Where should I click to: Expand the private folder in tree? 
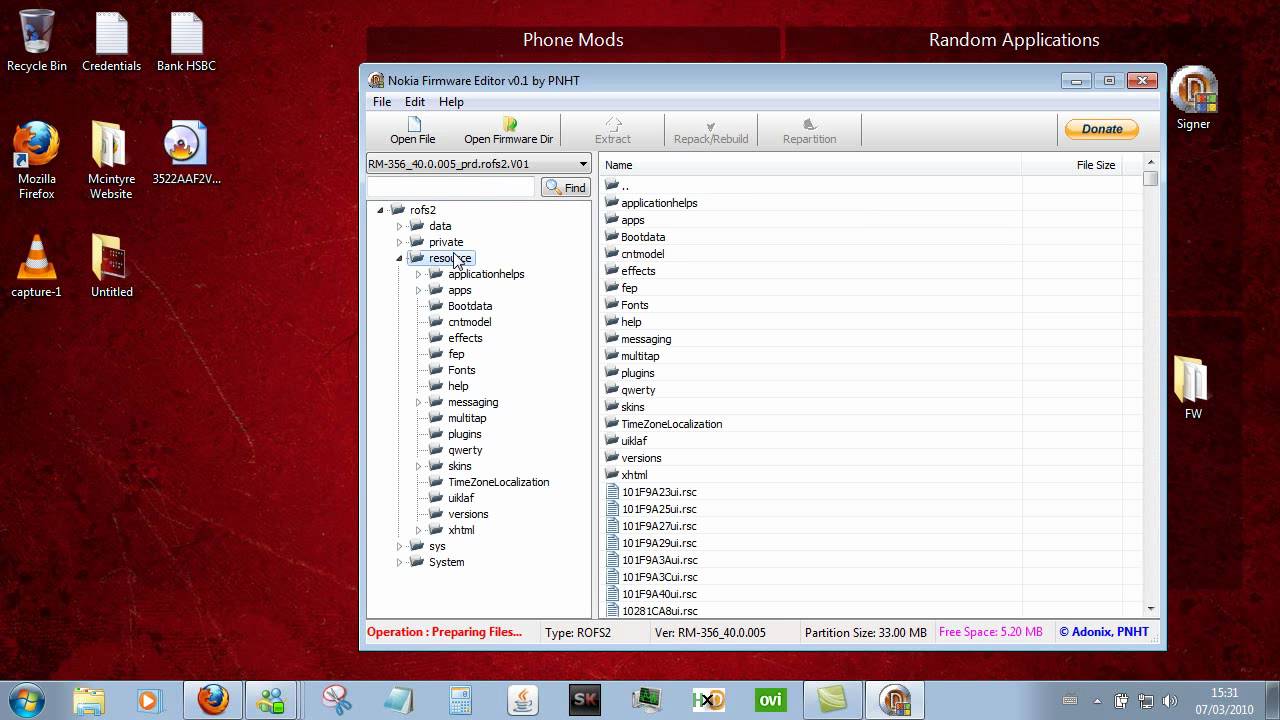pos(399,242)
